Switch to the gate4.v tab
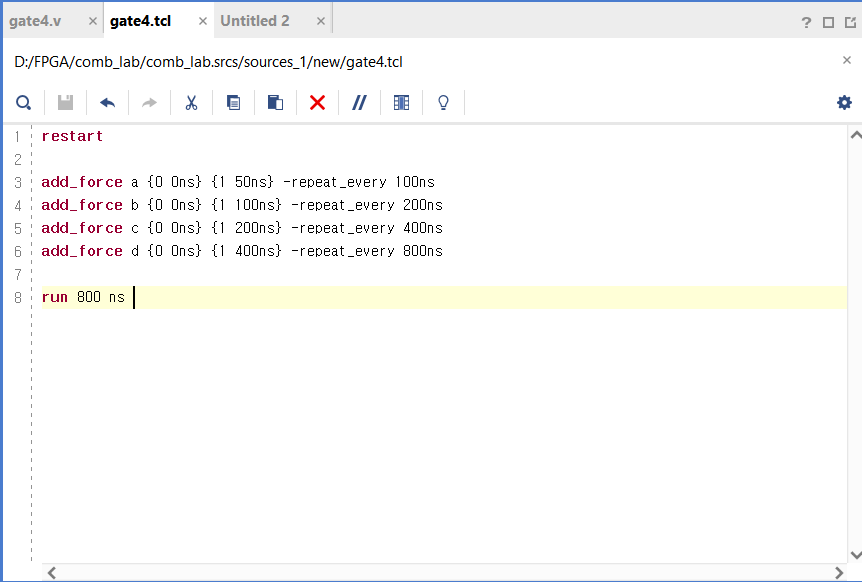862x582 pixels. [35, 21]
